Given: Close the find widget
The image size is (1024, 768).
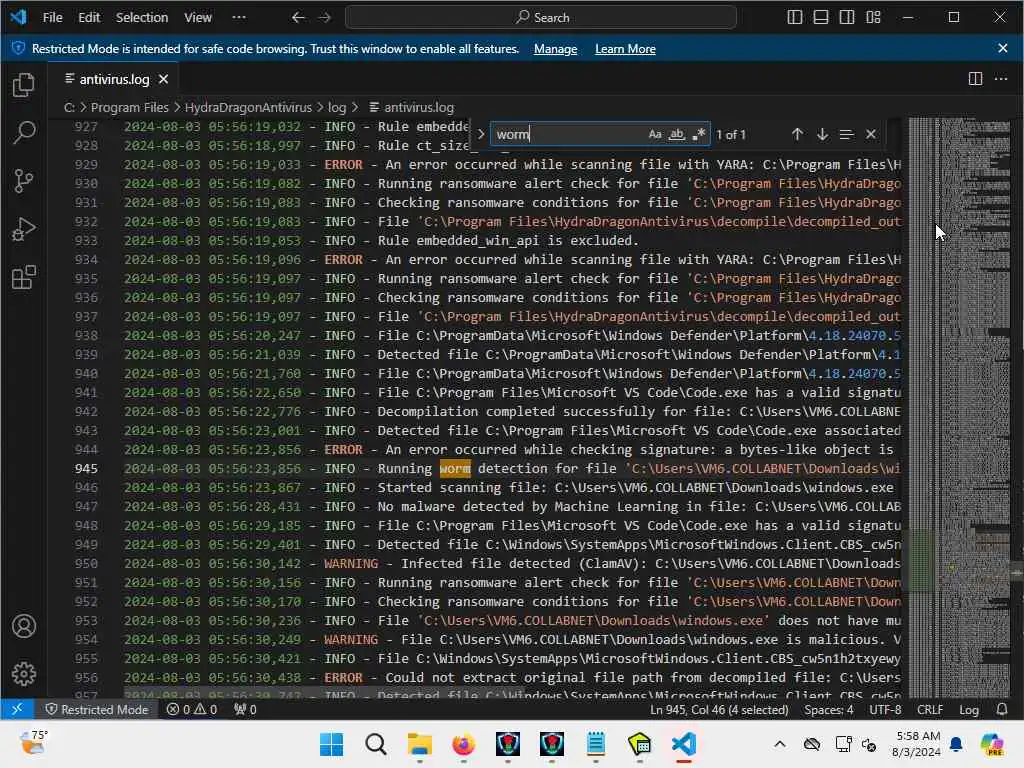Looking at the screenshot, I should (871, 135).
